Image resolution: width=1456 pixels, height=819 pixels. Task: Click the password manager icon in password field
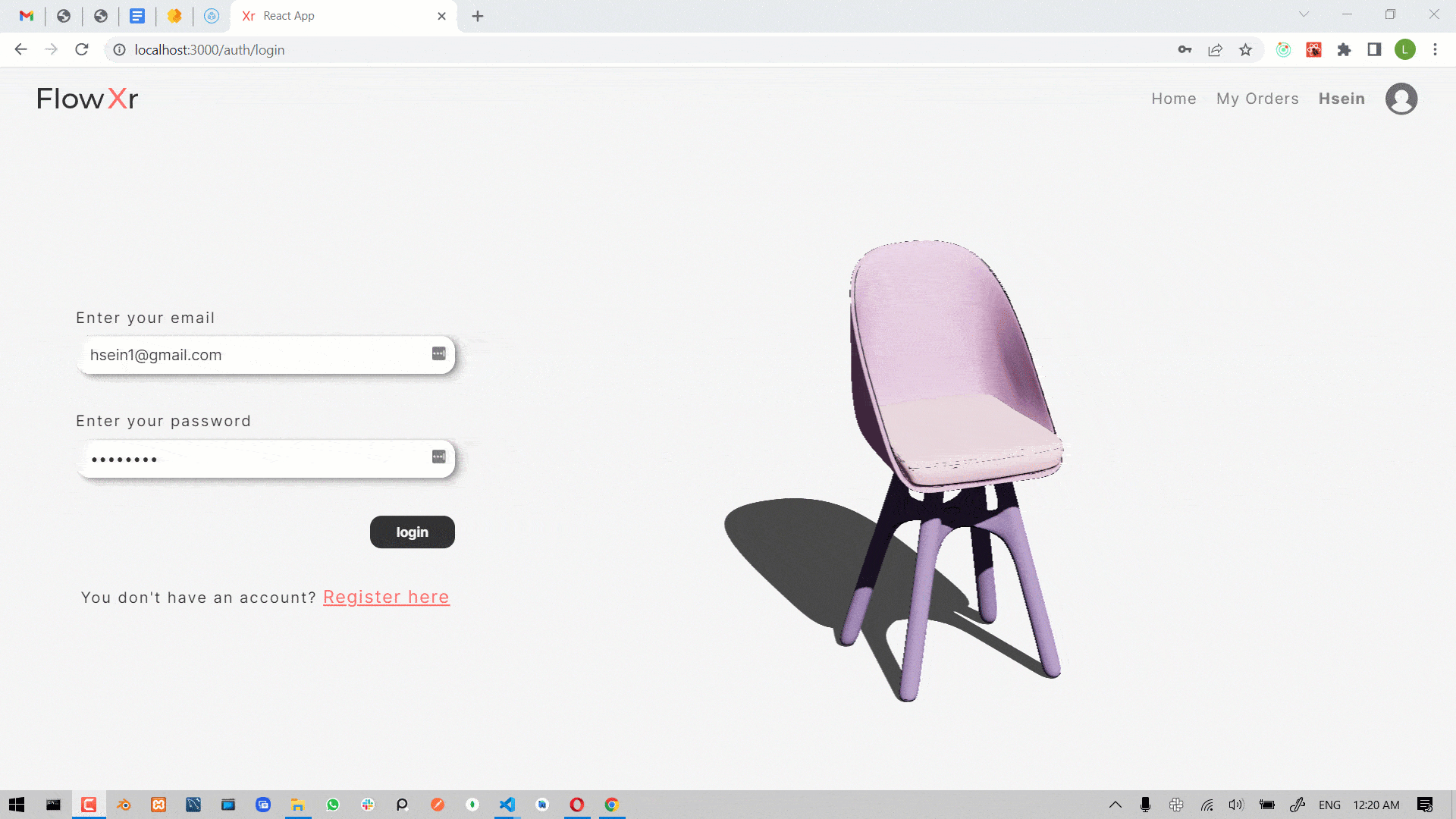[x=438, y=457]
